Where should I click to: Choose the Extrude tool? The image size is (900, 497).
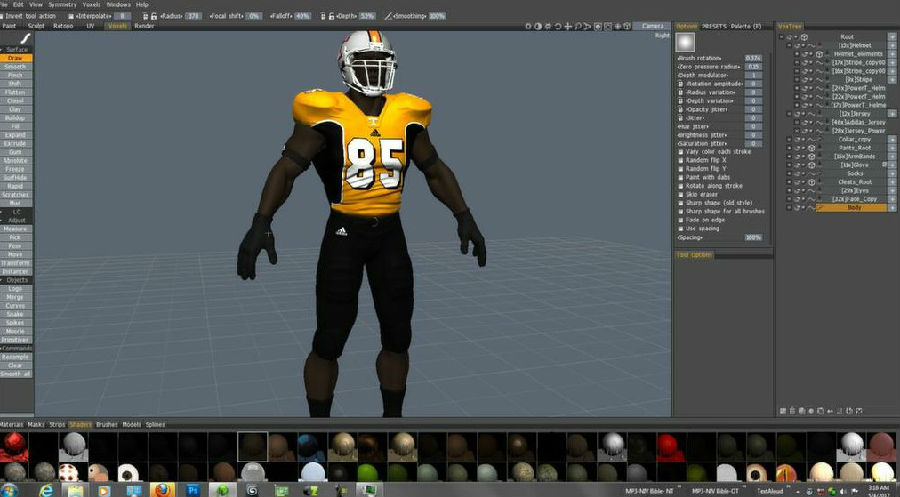[x=16, y=143]
